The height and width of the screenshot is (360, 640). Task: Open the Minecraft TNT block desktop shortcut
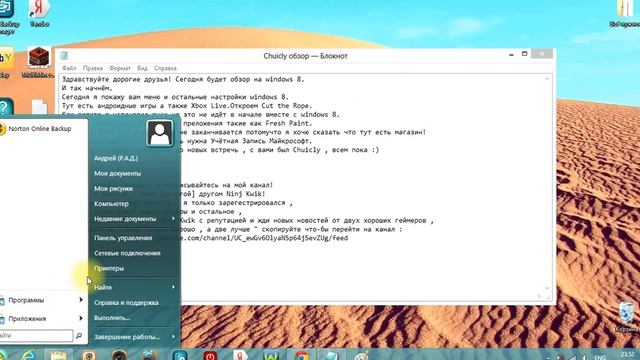coord(38,61)
